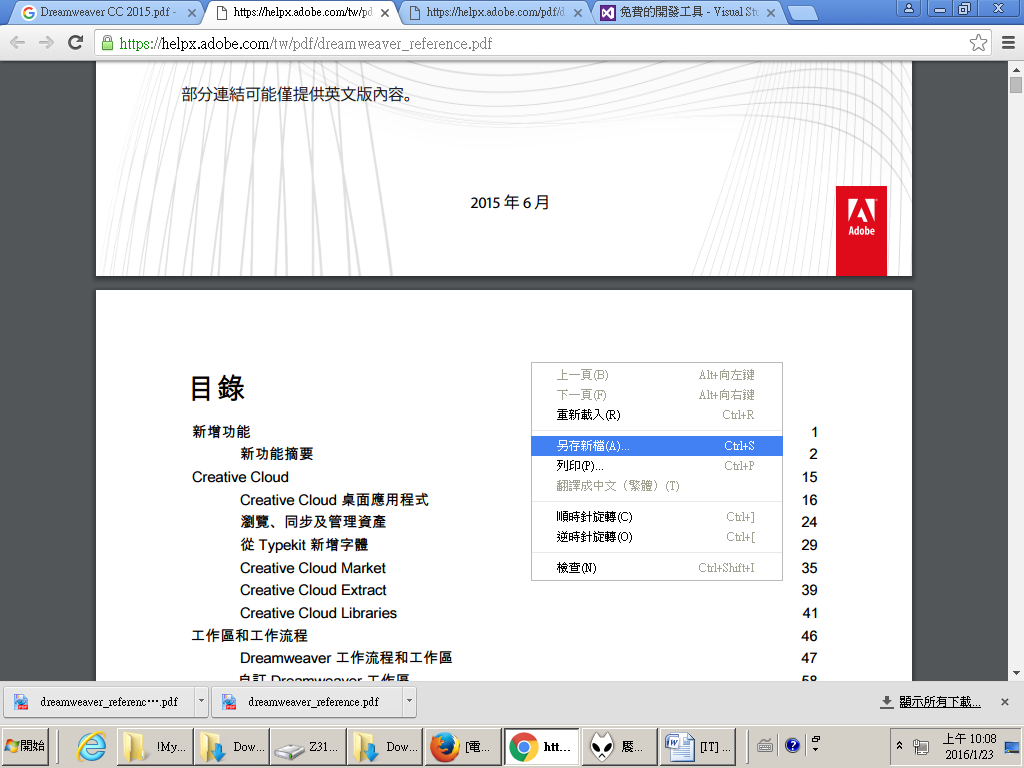
Task: Close the downloads bar
Action: point(1004,702)
